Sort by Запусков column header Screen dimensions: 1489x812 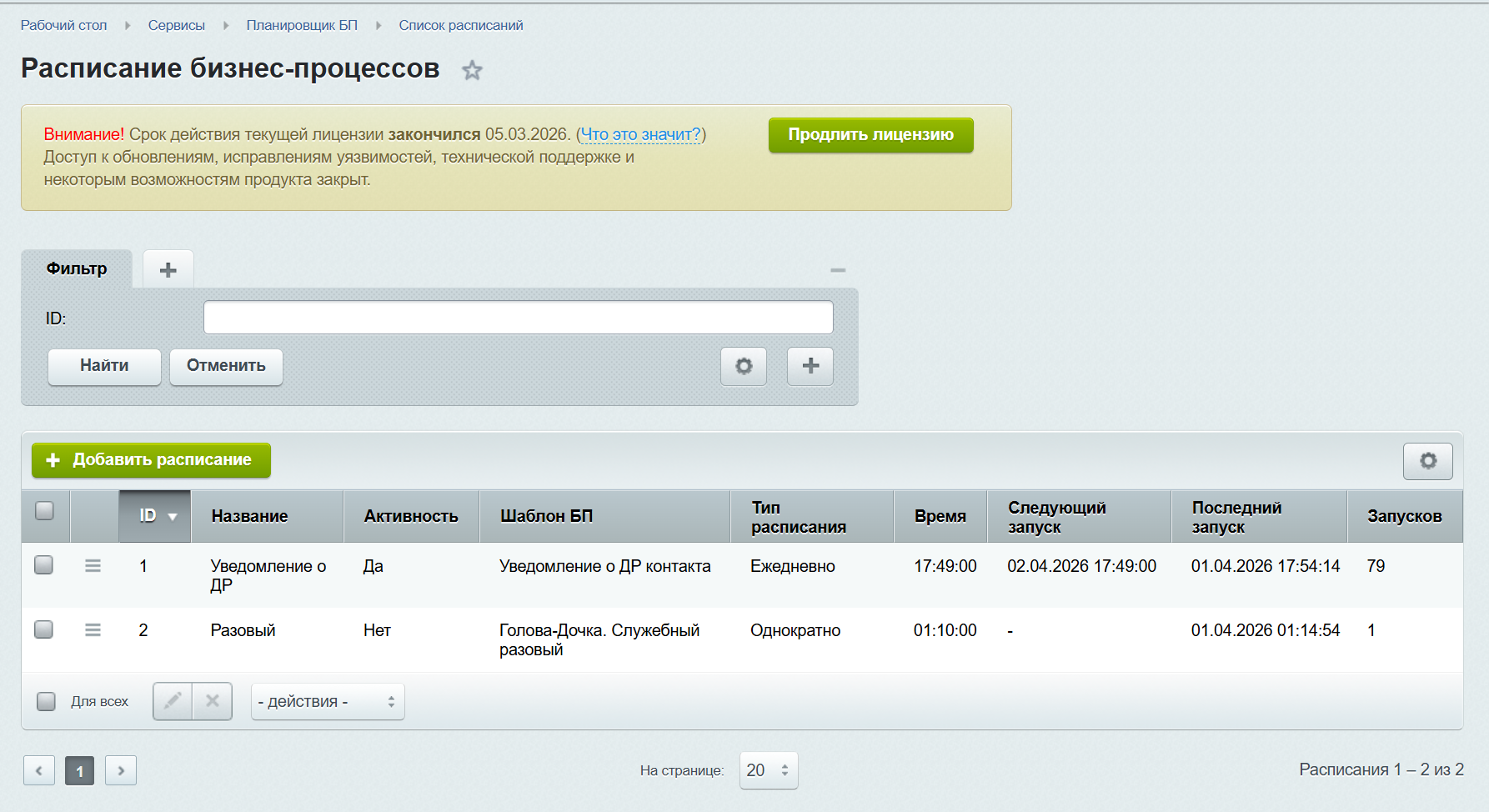(x=1405, y=516)
